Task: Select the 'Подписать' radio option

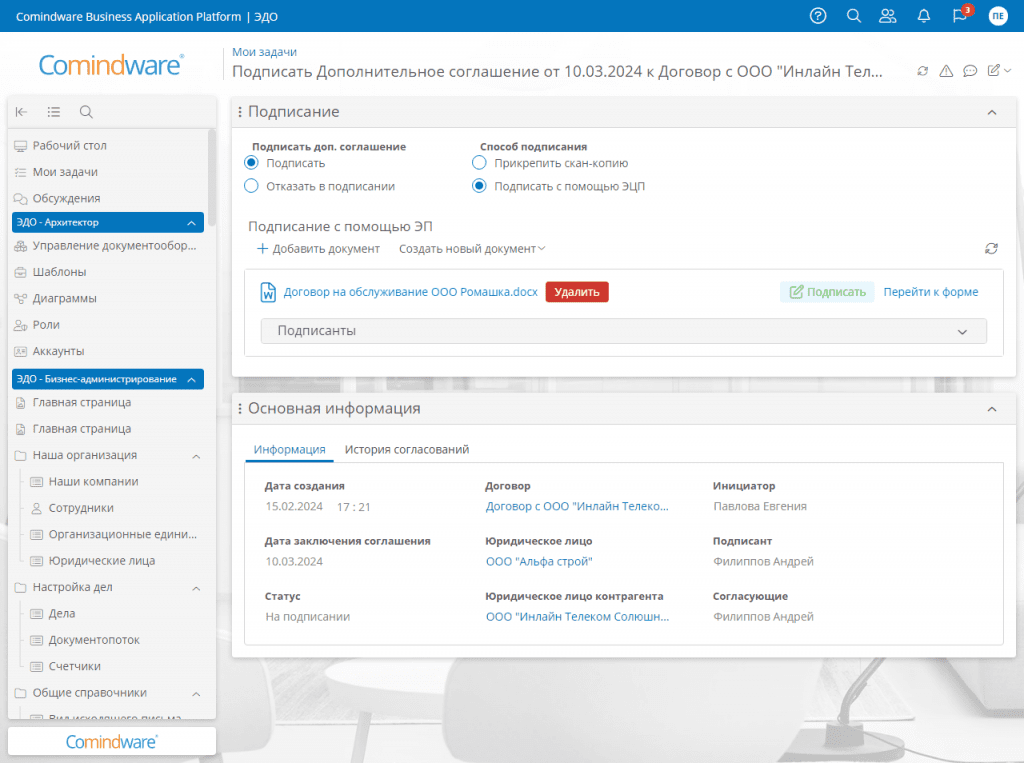Action: (x=250, y=163)
